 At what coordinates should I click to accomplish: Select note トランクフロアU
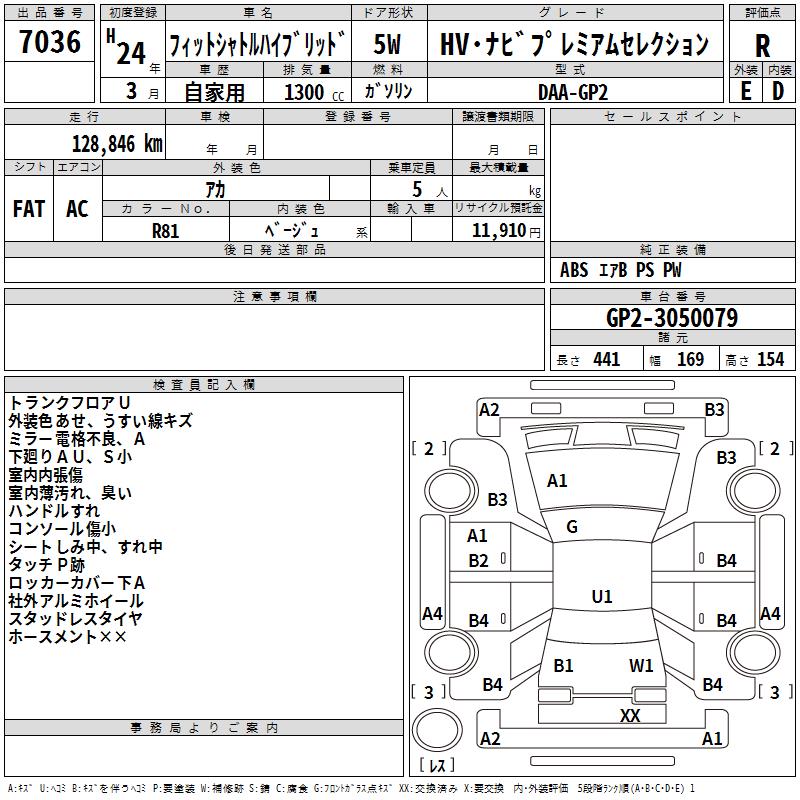[x=70, y=403]
